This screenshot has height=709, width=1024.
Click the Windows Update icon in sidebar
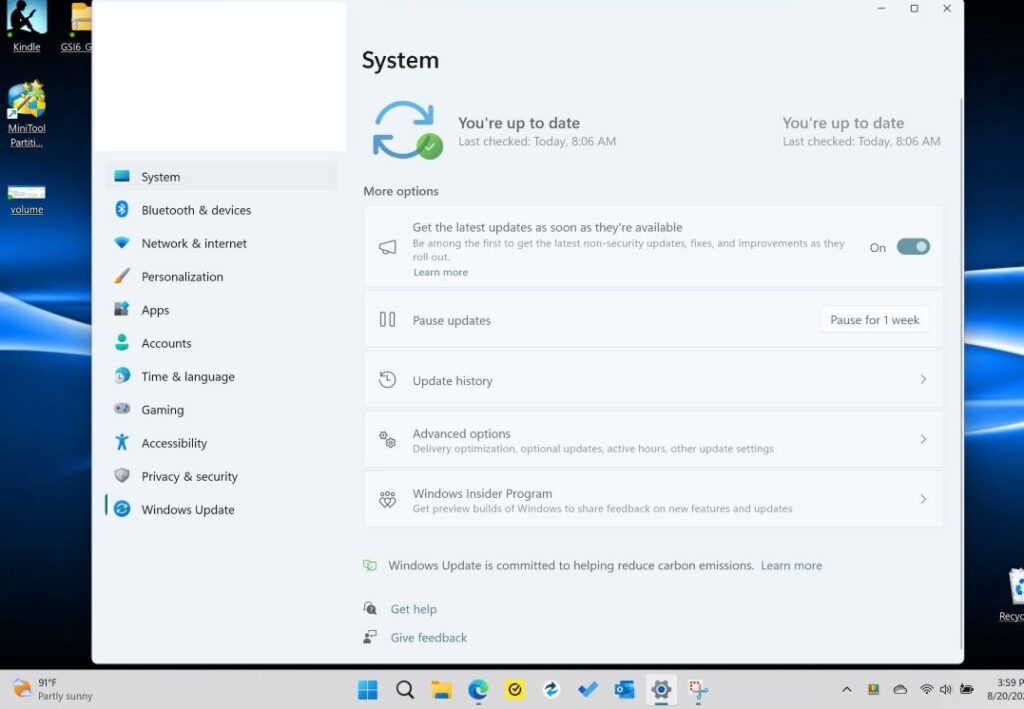(122, 510)
